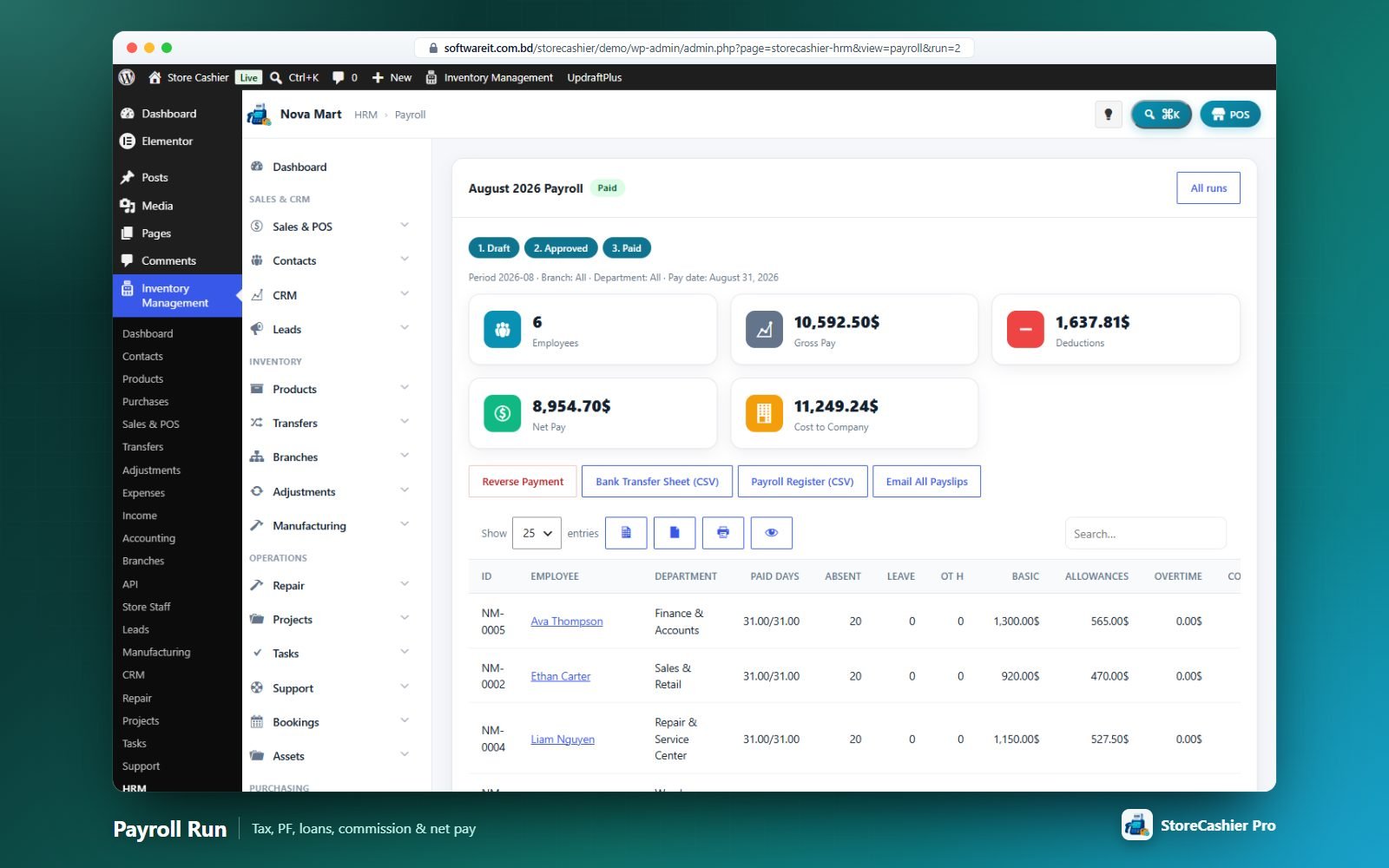Click the Inventory Management sidebar icon

click(128, 289)
